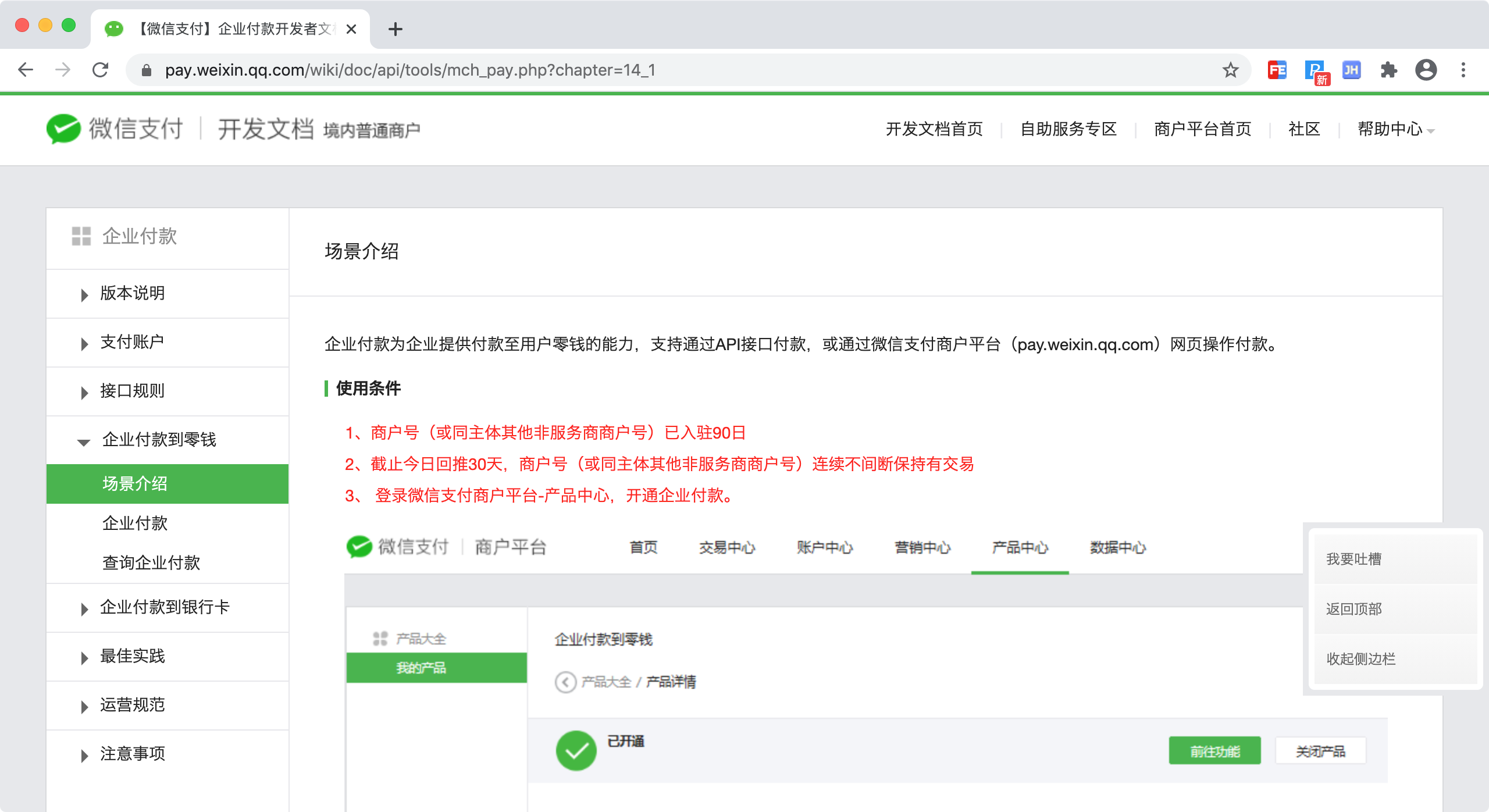Viewport: 1489px width, 812px height.
Task: Collapse the 企业付款到零钱 section
Action: pos(158,440)
